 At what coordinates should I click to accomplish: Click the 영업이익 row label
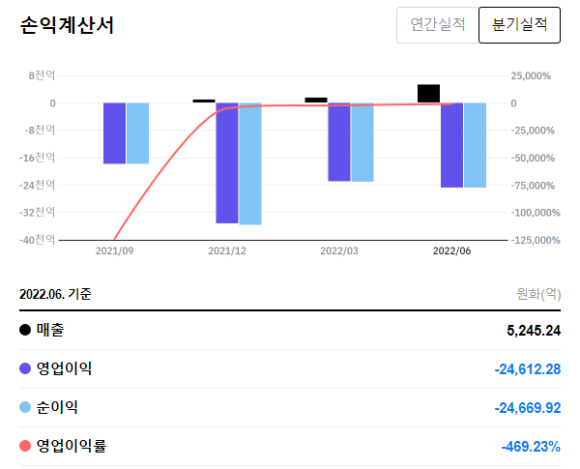(x=64, y=369)
